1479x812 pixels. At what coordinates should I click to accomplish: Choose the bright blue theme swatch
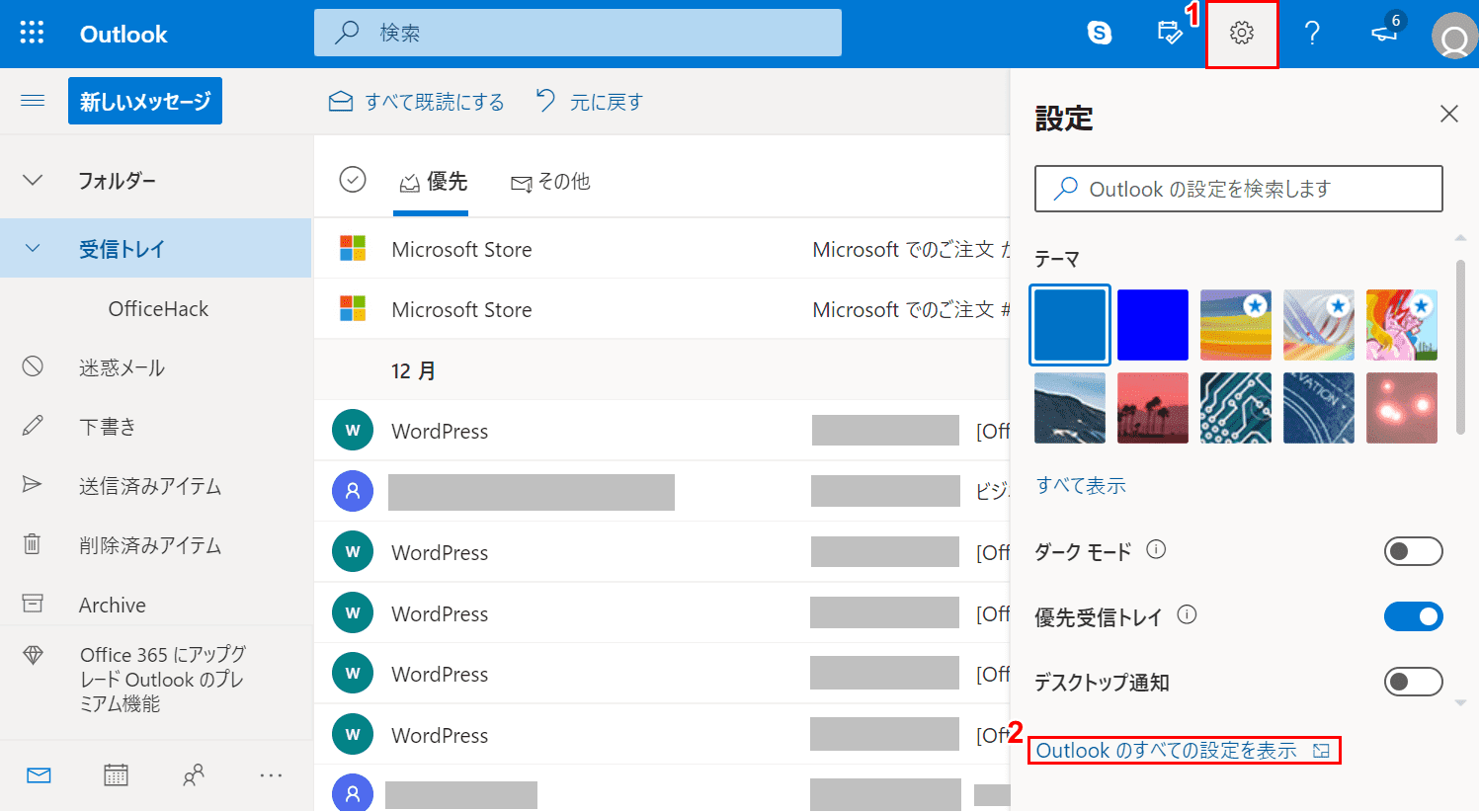tap(1153, 325)
